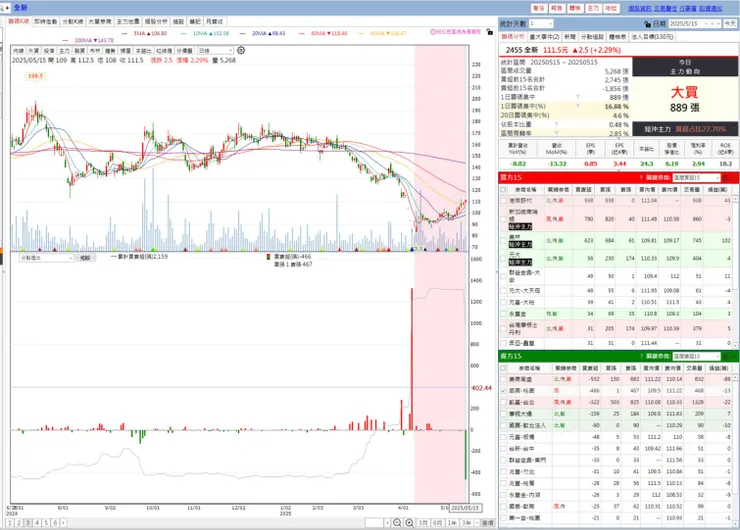Screen dimensions: 740x530
Task: Click the 今天 button
Action: [730, 24]
